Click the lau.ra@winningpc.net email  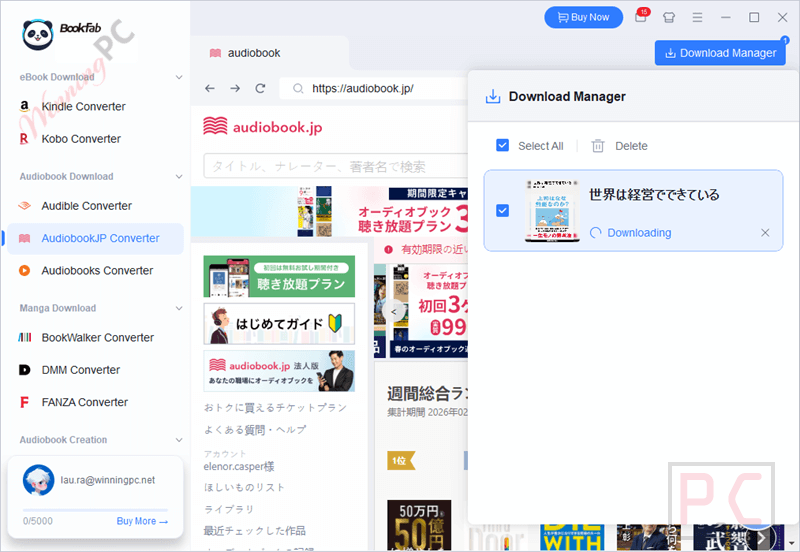[108, 480]
